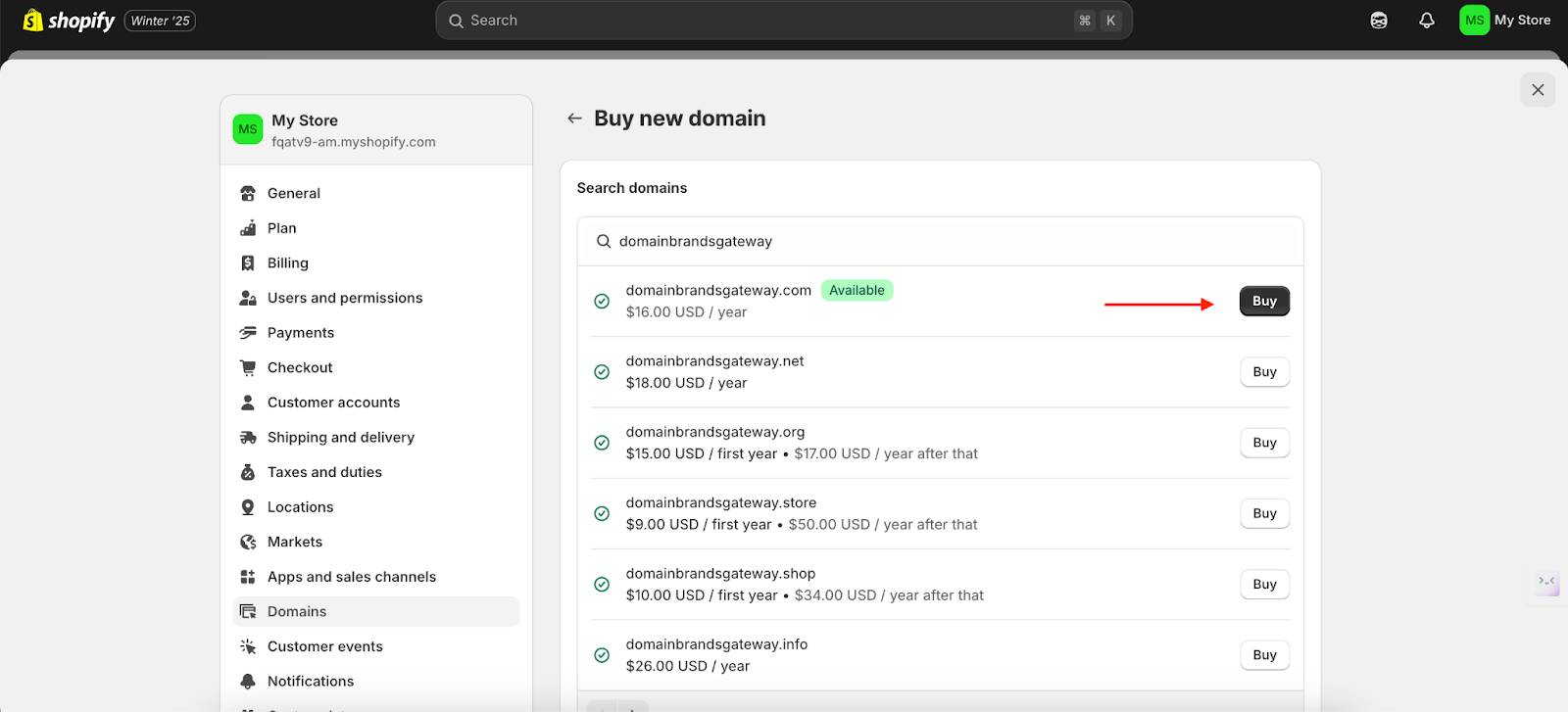Click the Customer accounts person icon

click(x=248, y=403)
